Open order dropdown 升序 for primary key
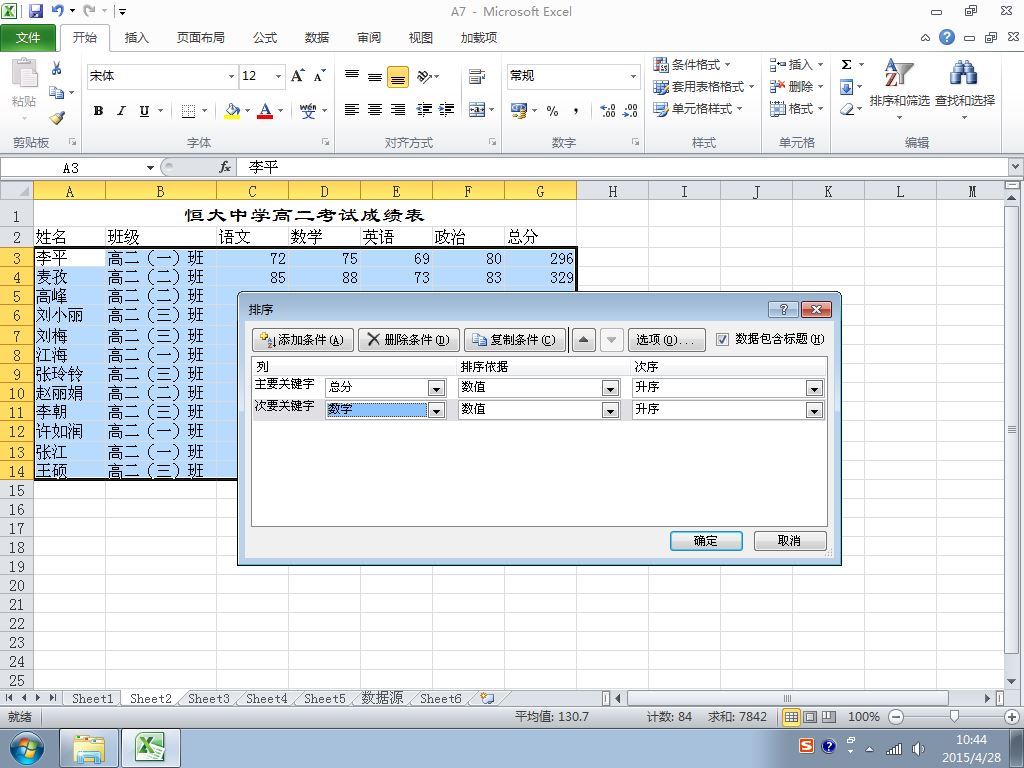Screen dimensions: 1024x768 pos(814,388)
